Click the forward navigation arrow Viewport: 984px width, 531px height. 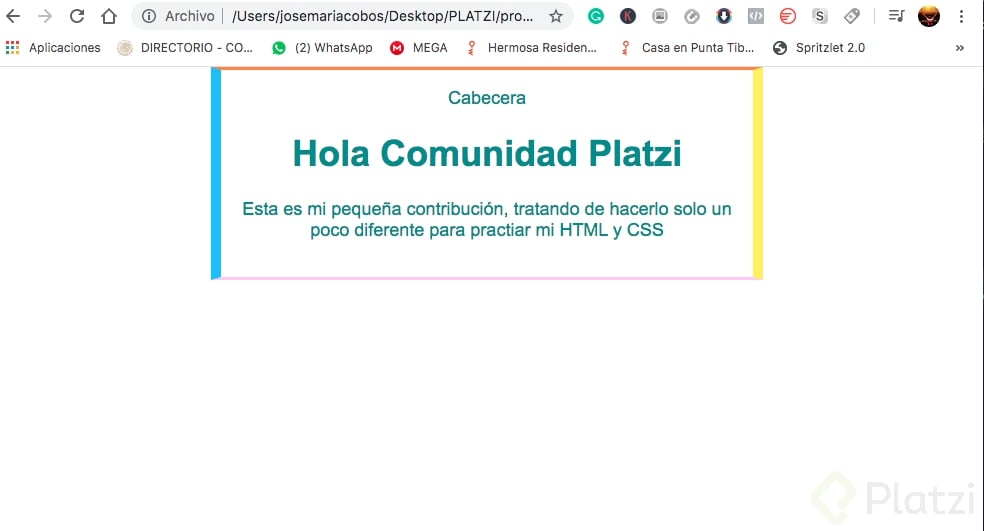[45, 16]
